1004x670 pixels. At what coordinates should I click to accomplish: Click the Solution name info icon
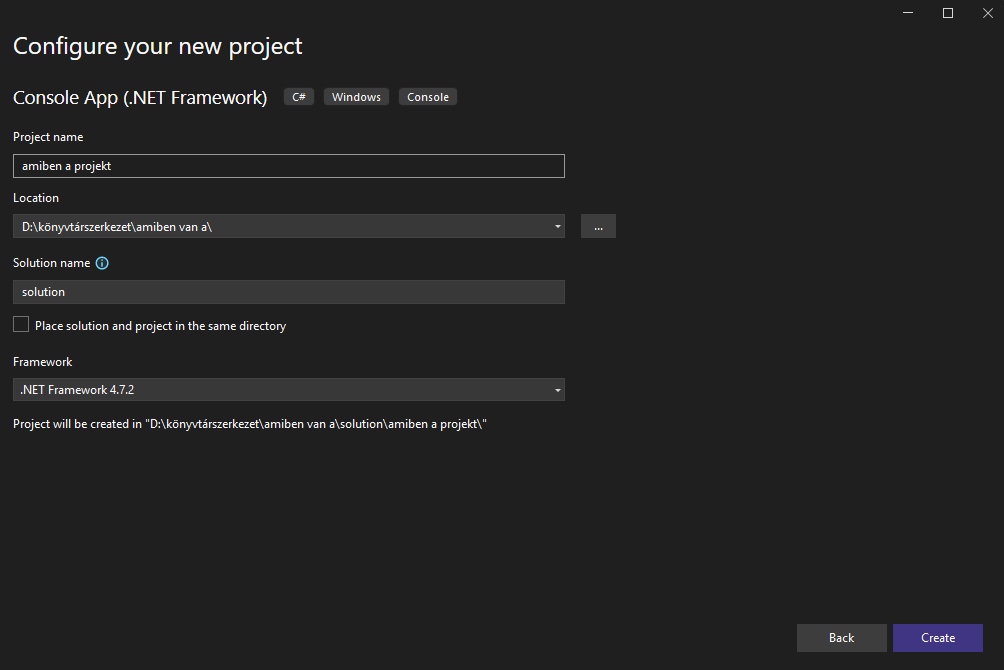pos(102,264)
